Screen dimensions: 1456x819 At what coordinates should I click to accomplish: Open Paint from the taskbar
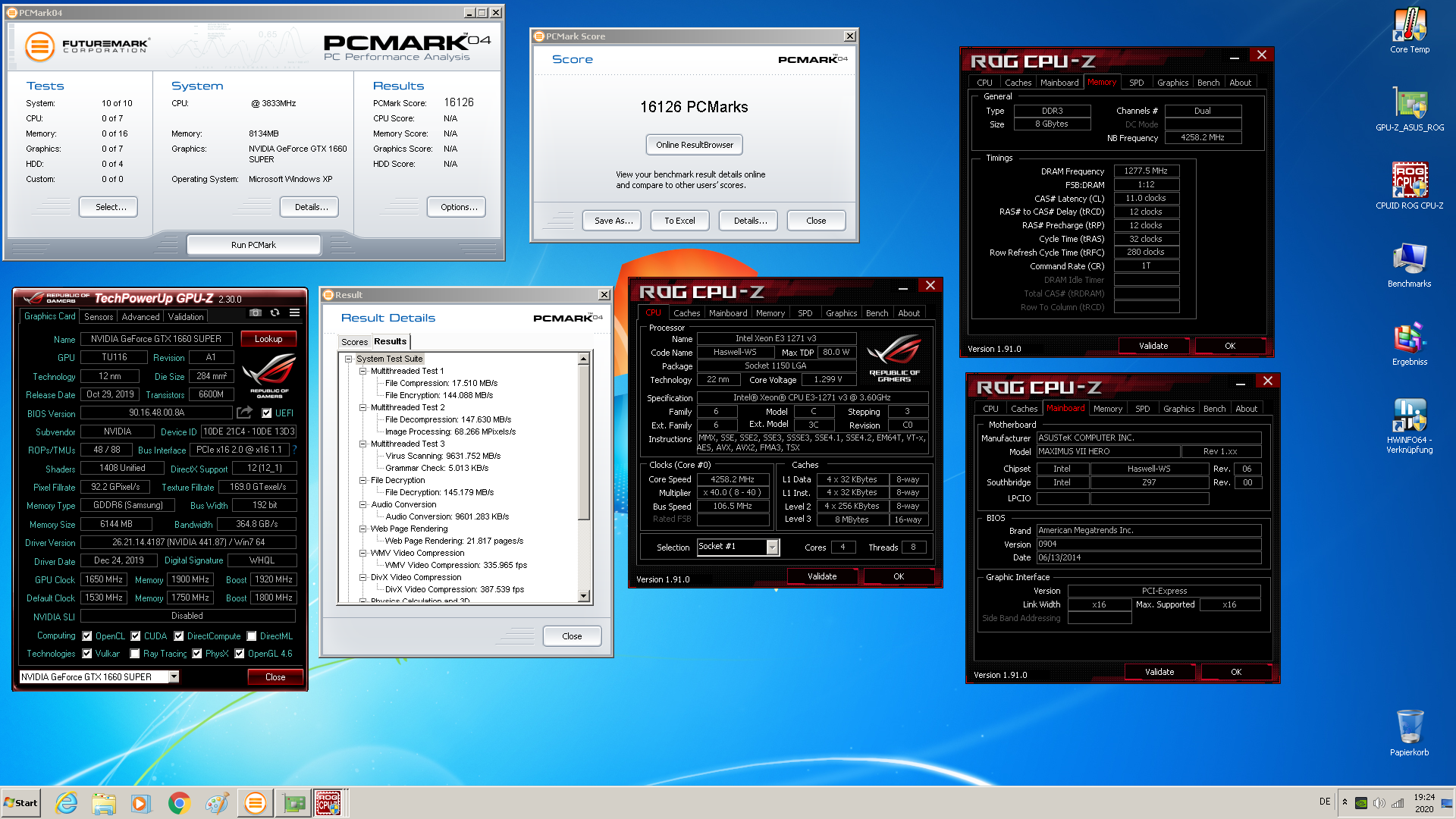[x=217, y=803]
